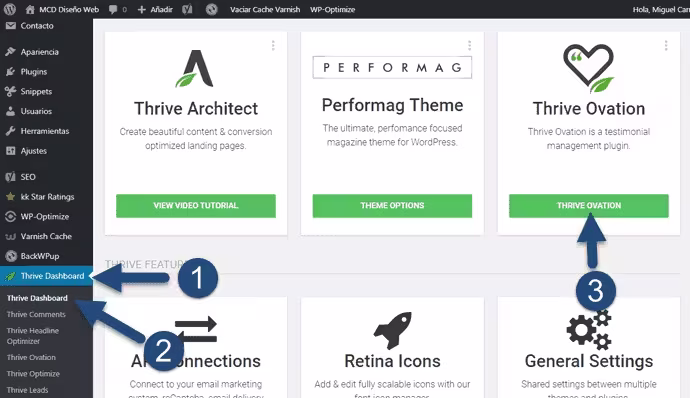690x398 pixels.
Task: Open Thrive Comments submenu entry
Action: coord(36,314)
